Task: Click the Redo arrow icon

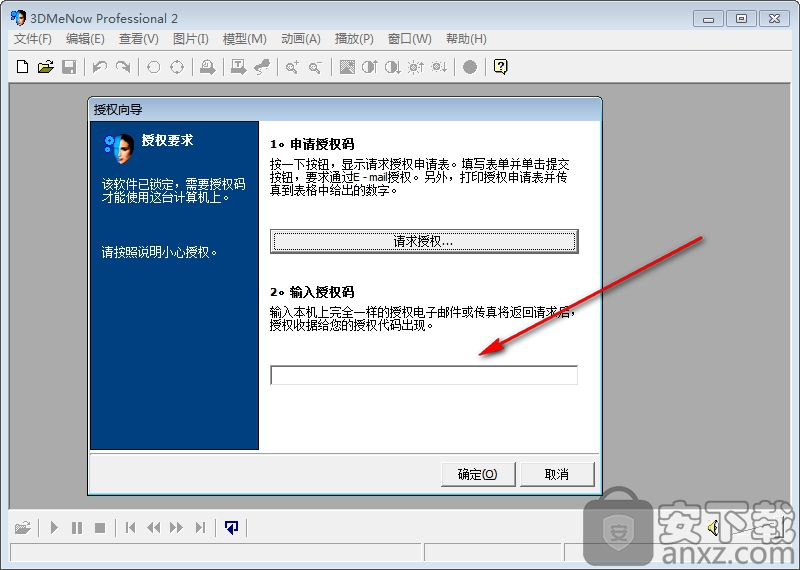Action: point(123,67)
